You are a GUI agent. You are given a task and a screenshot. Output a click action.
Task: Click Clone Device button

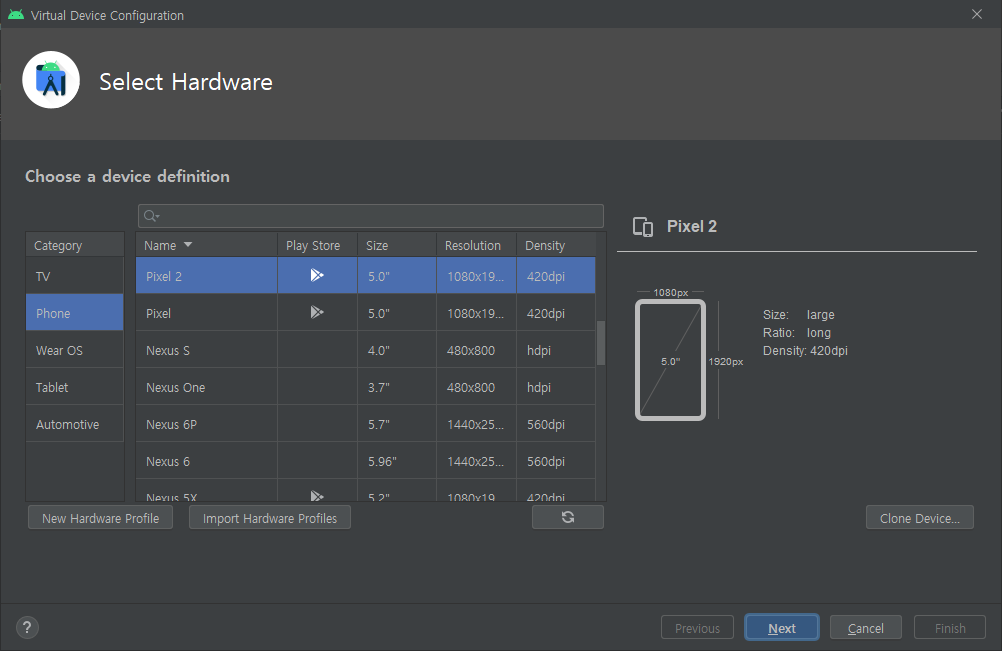(x=920, y=518)
